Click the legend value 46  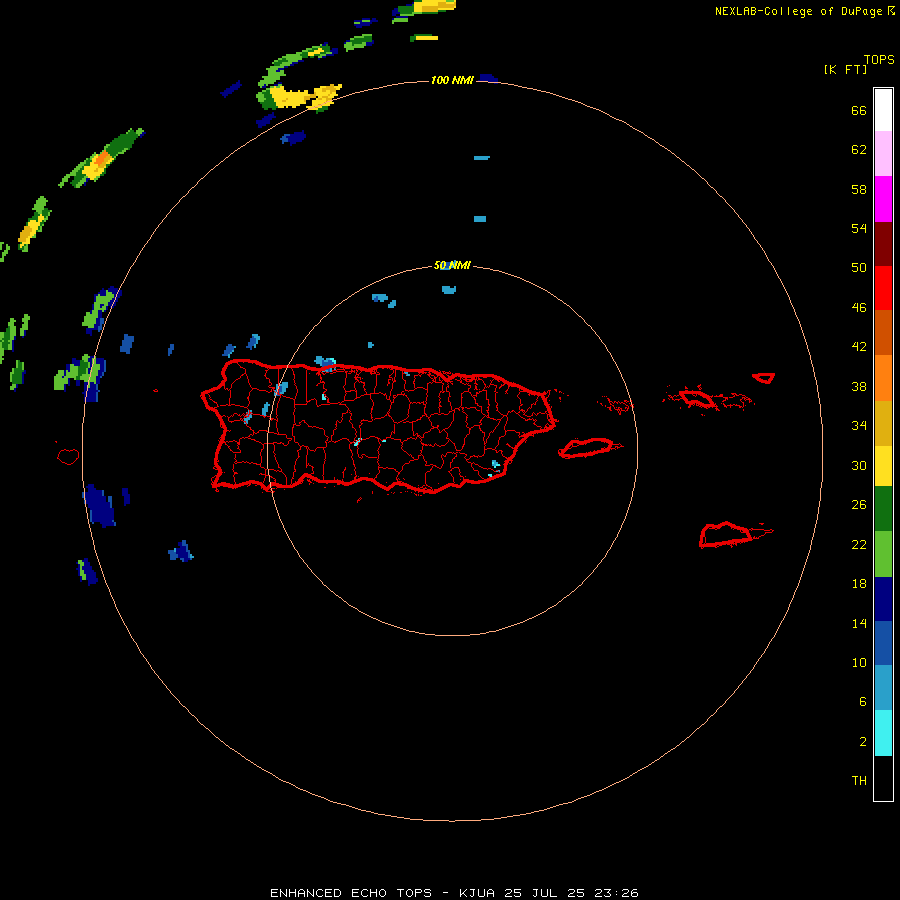coord(859,308)
